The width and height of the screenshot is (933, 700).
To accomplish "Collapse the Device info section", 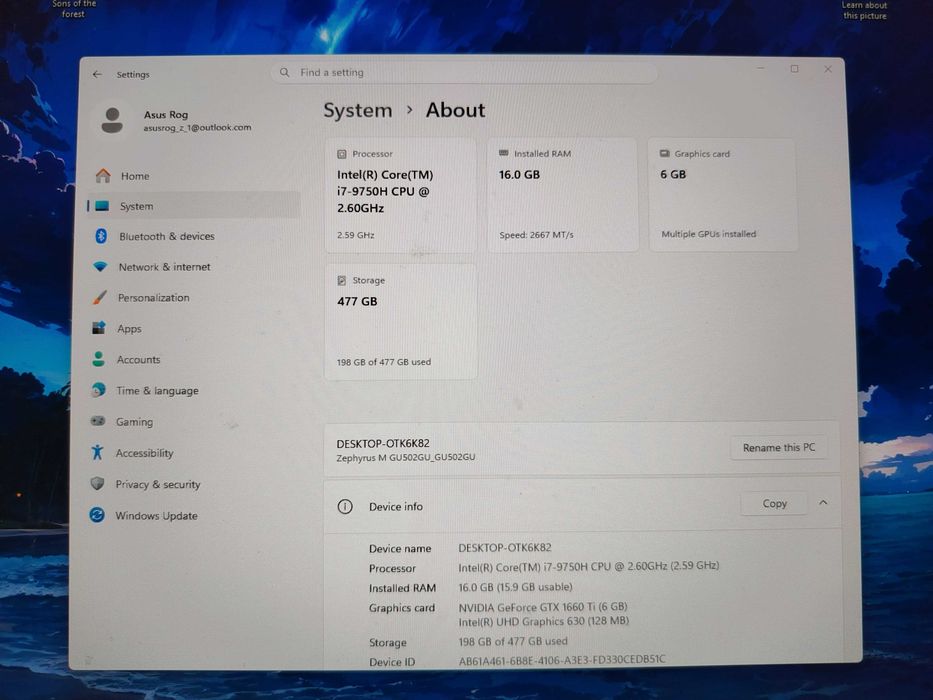I will (823, 503).
